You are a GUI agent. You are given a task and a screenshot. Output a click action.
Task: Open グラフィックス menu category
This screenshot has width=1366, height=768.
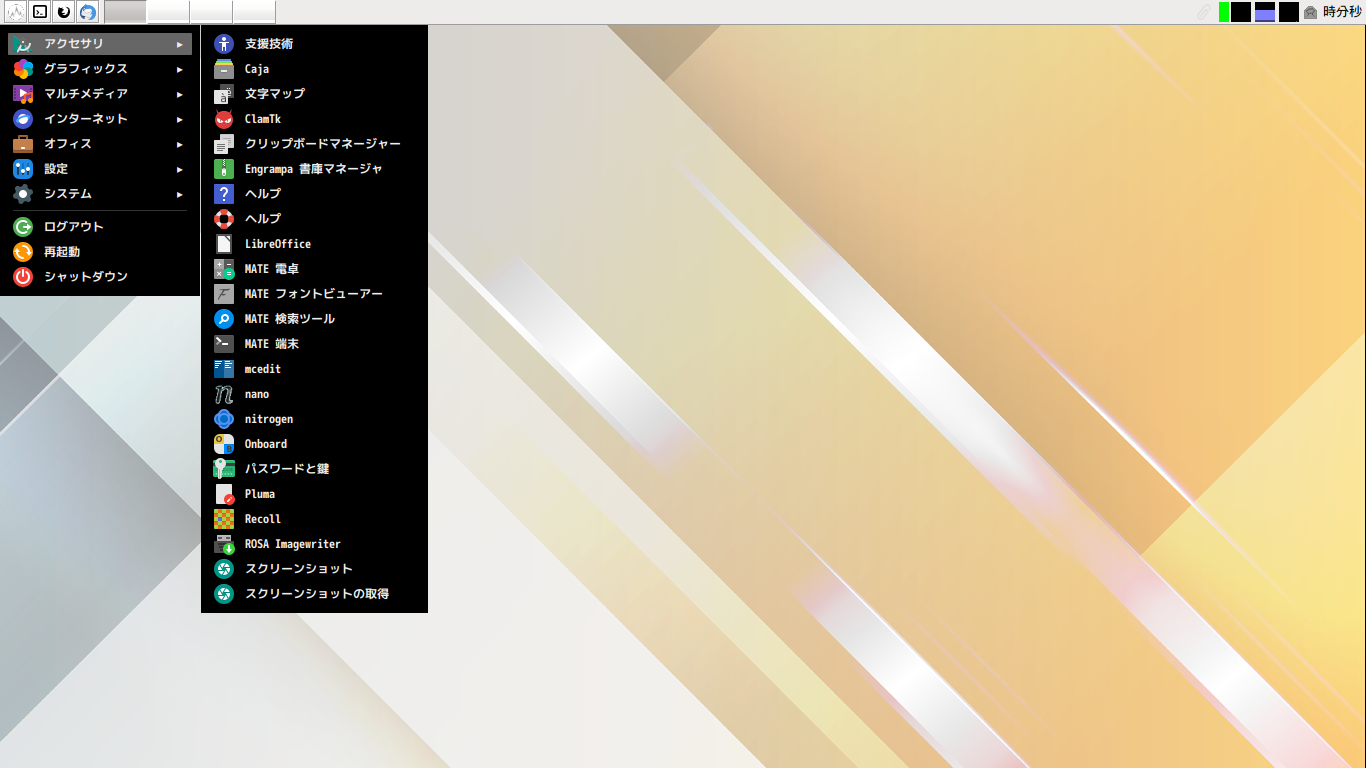click(x=100, y=69)
